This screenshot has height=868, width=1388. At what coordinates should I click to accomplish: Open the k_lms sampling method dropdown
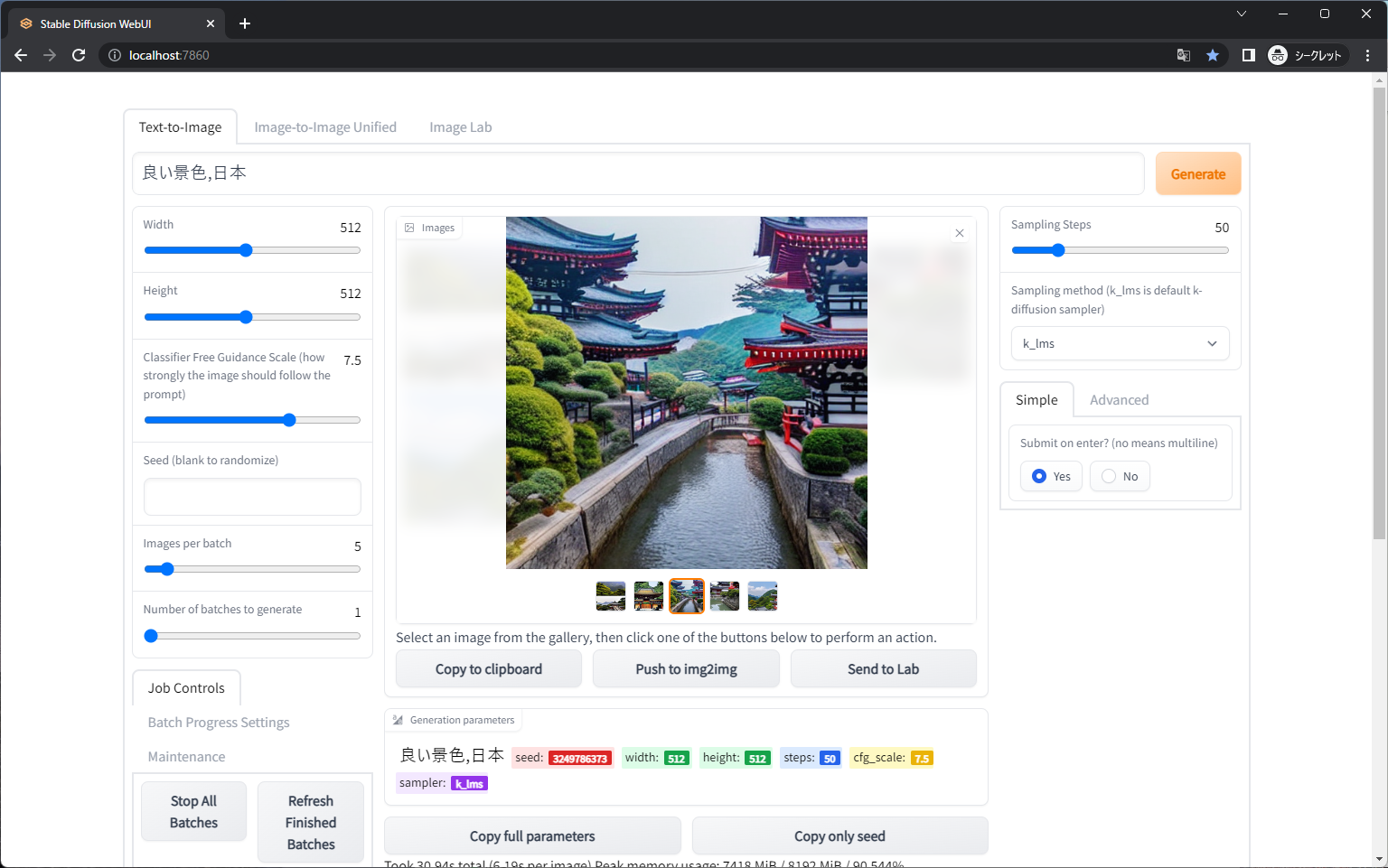pyautogui.click(x=1120, y=343)
